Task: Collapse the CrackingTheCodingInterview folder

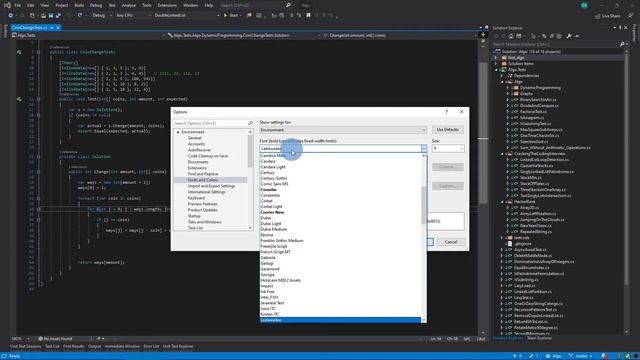Action: tap(502, 154)
